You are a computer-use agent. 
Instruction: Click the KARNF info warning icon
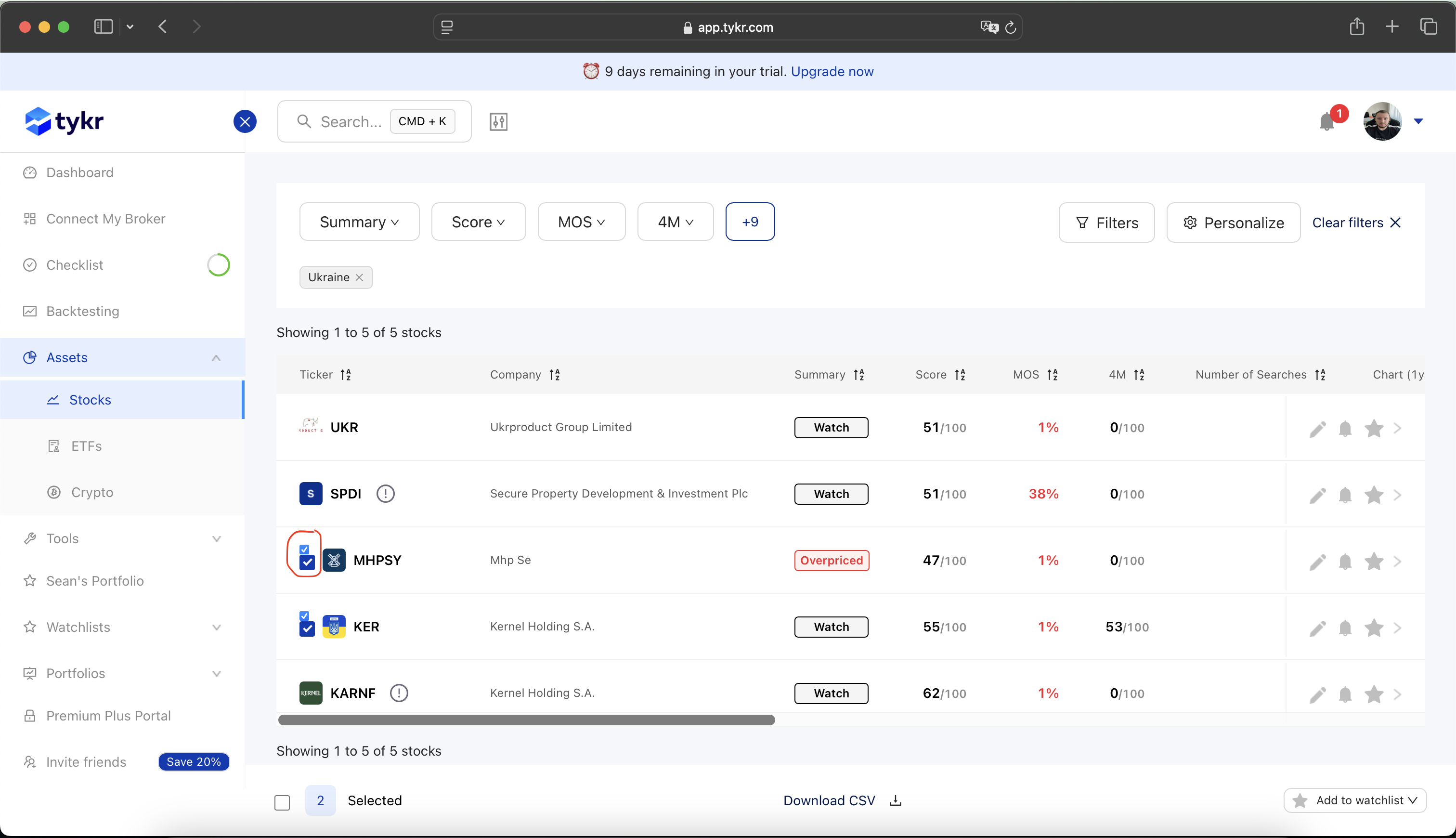click(x=399, y=693)
